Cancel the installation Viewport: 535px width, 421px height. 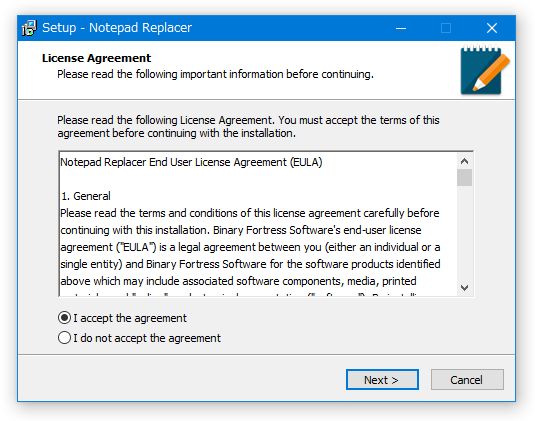(x=467, y=379)
